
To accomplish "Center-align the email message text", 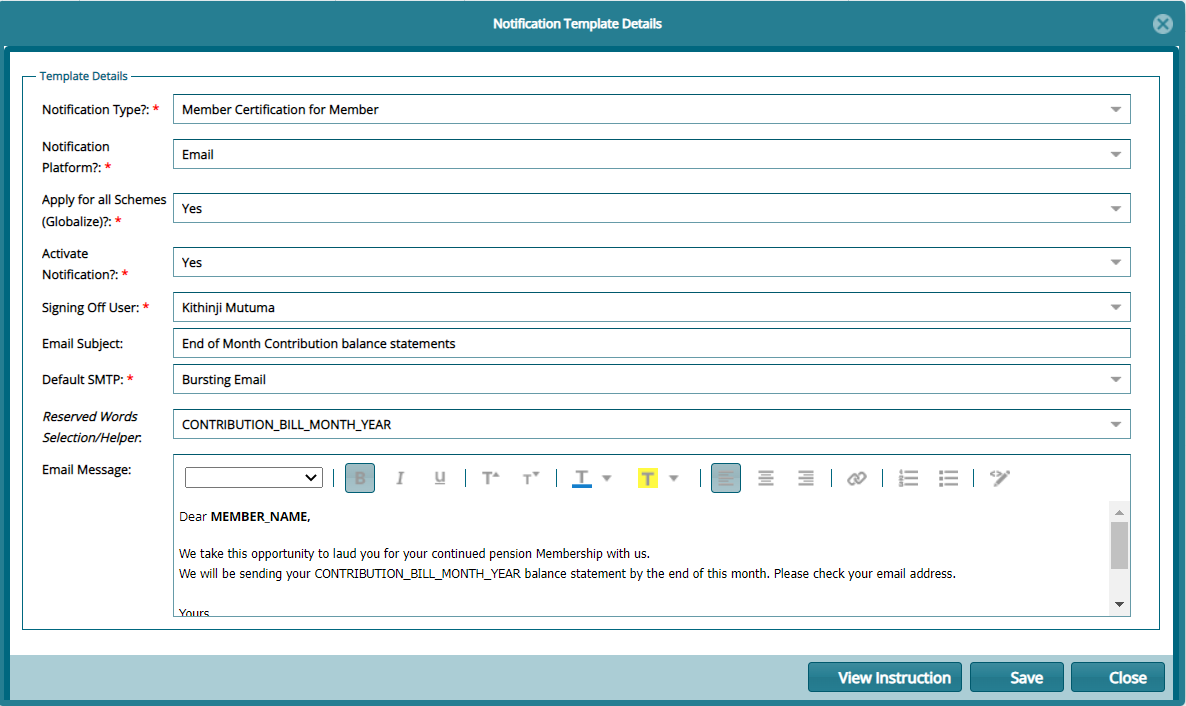I will pyautogui.click(x=765, y=477).
